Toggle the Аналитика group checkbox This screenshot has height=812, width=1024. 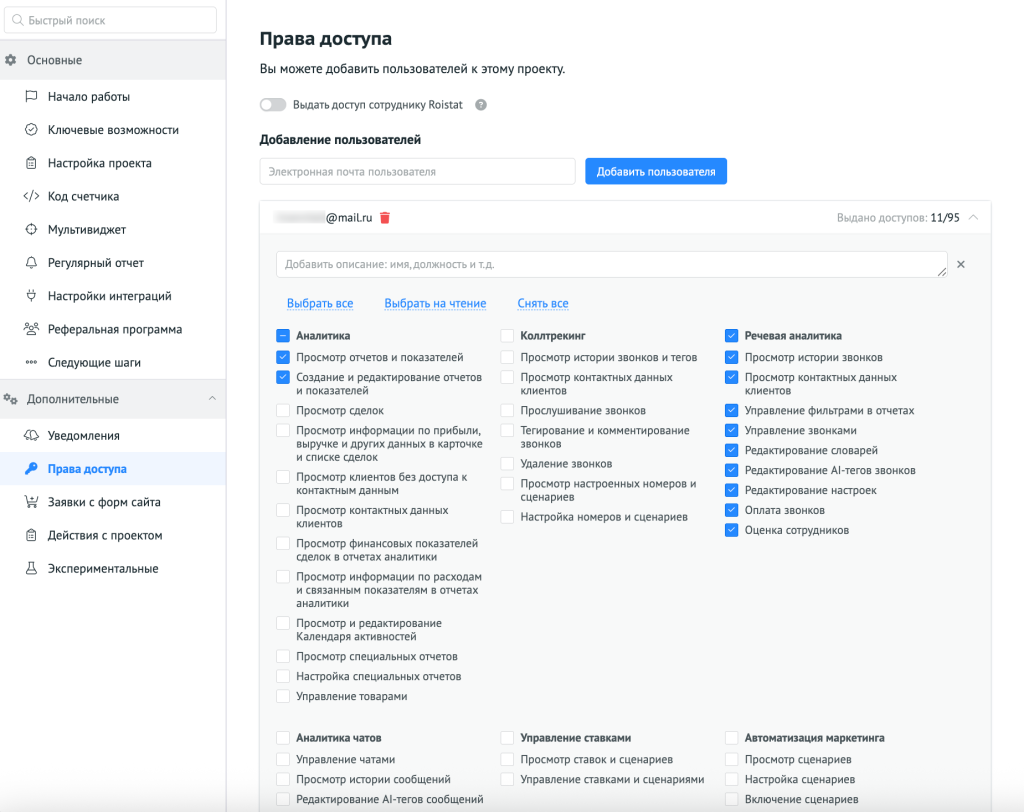coord(283,336)
